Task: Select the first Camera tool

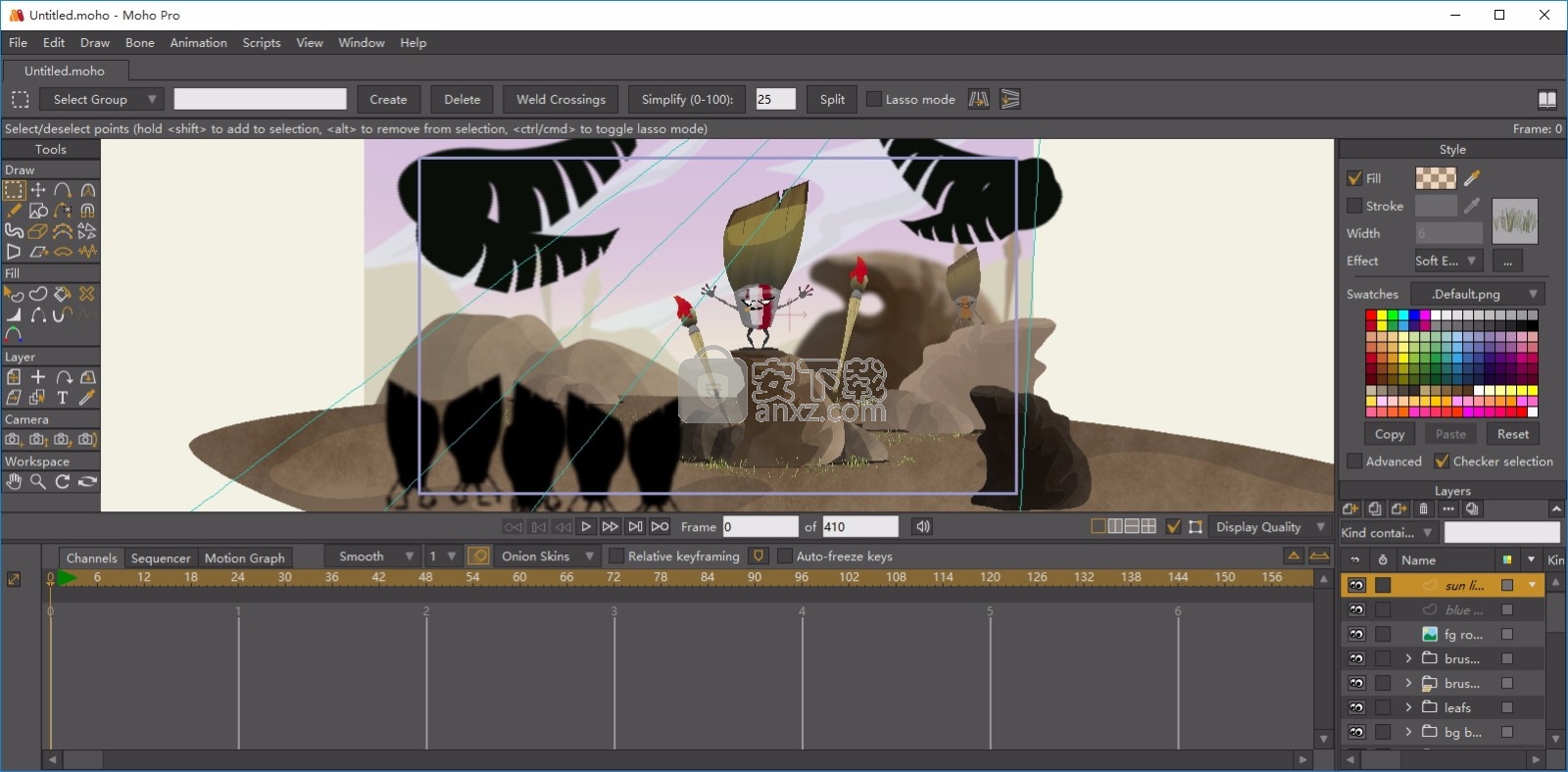Action: pos(14,440)
